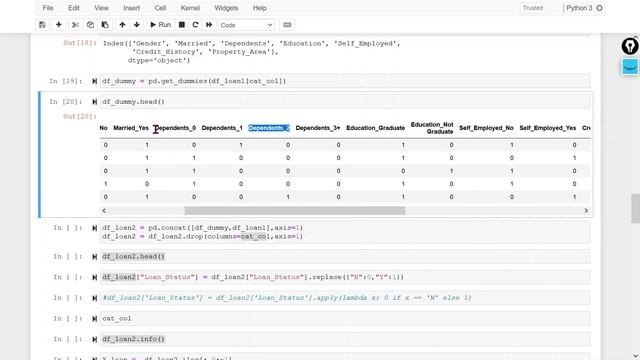Open the Insert menu
Image resolution: width=640 pixels, height=360 pixels.
click(131, 8)
